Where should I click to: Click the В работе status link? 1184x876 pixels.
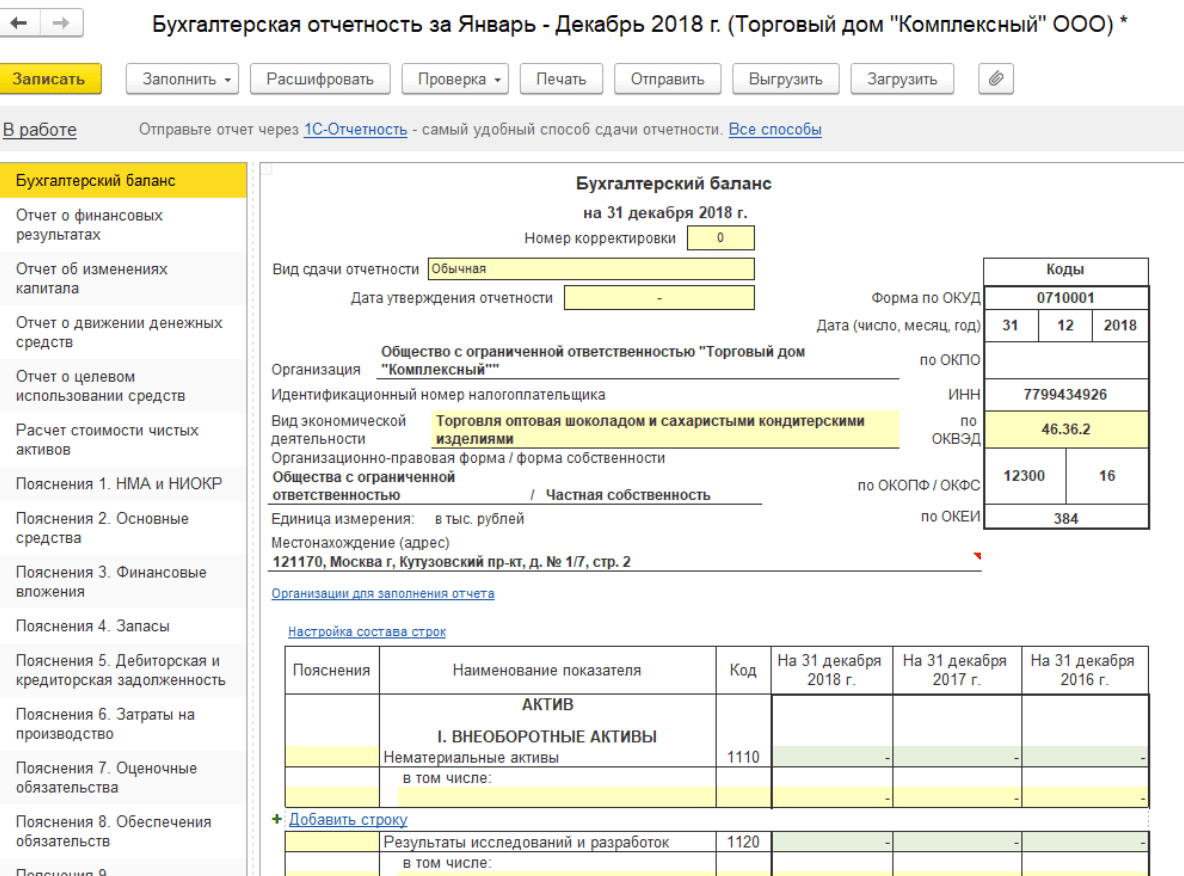[x=40, y=130]
